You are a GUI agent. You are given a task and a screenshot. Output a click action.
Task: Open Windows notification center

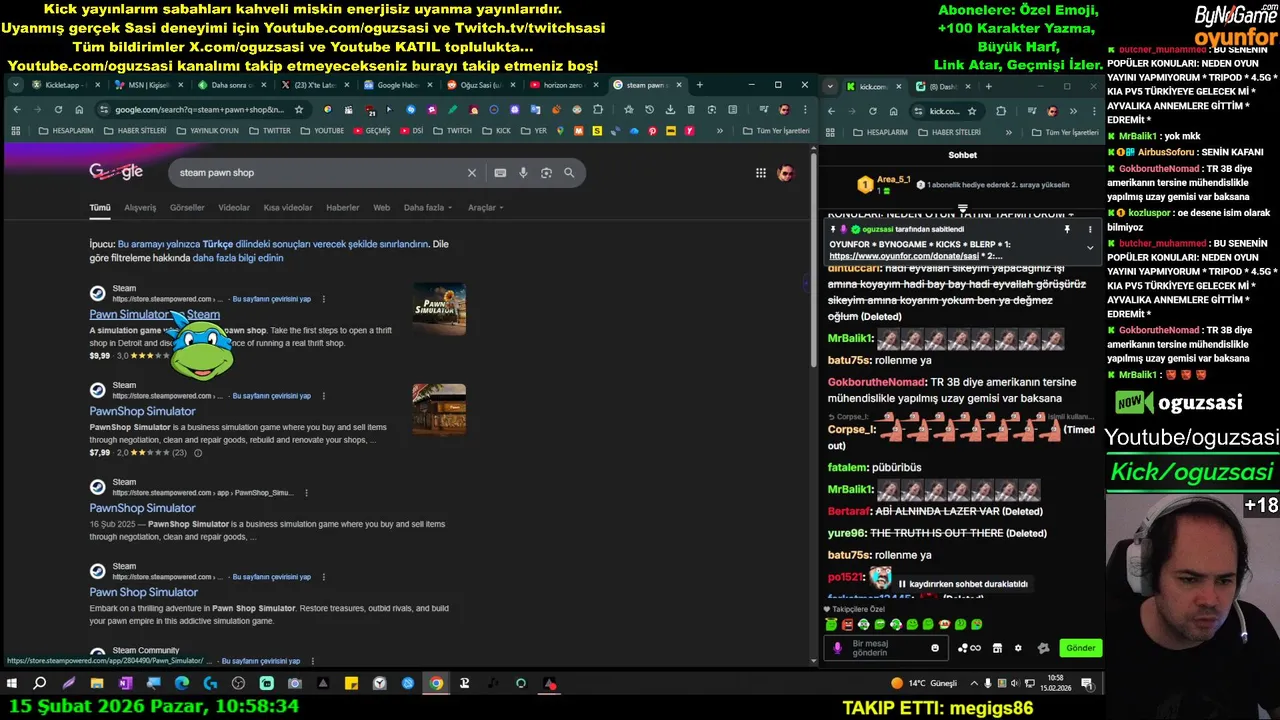(1087, 684)
